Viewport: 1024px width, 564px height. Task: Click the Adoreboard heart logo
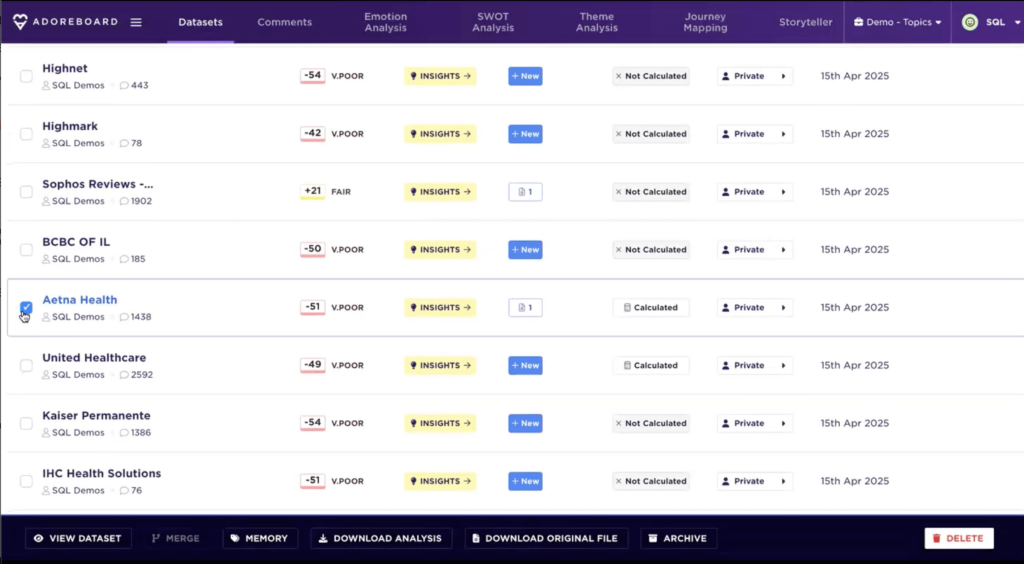pyautogui.click(x=20, y=22)
